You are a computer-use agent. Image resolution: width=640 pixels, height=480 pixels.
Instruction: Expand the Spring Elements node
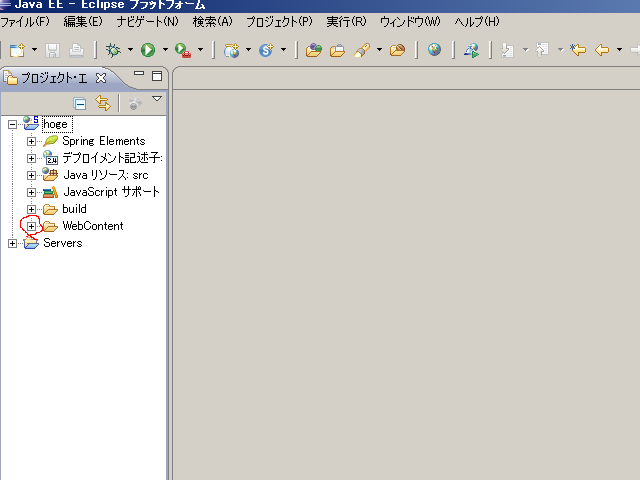click(x=31, y=141)
